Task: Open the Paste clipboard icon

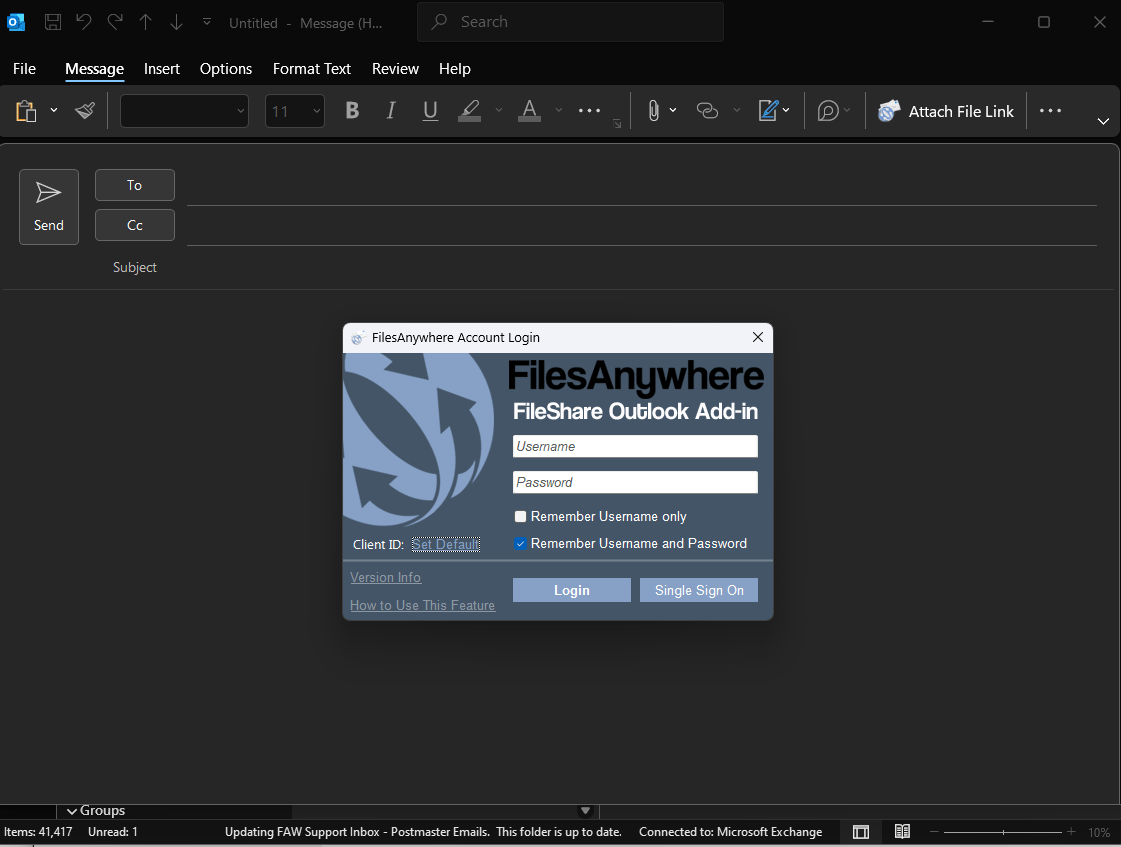Action: click(x=26, y=111)
